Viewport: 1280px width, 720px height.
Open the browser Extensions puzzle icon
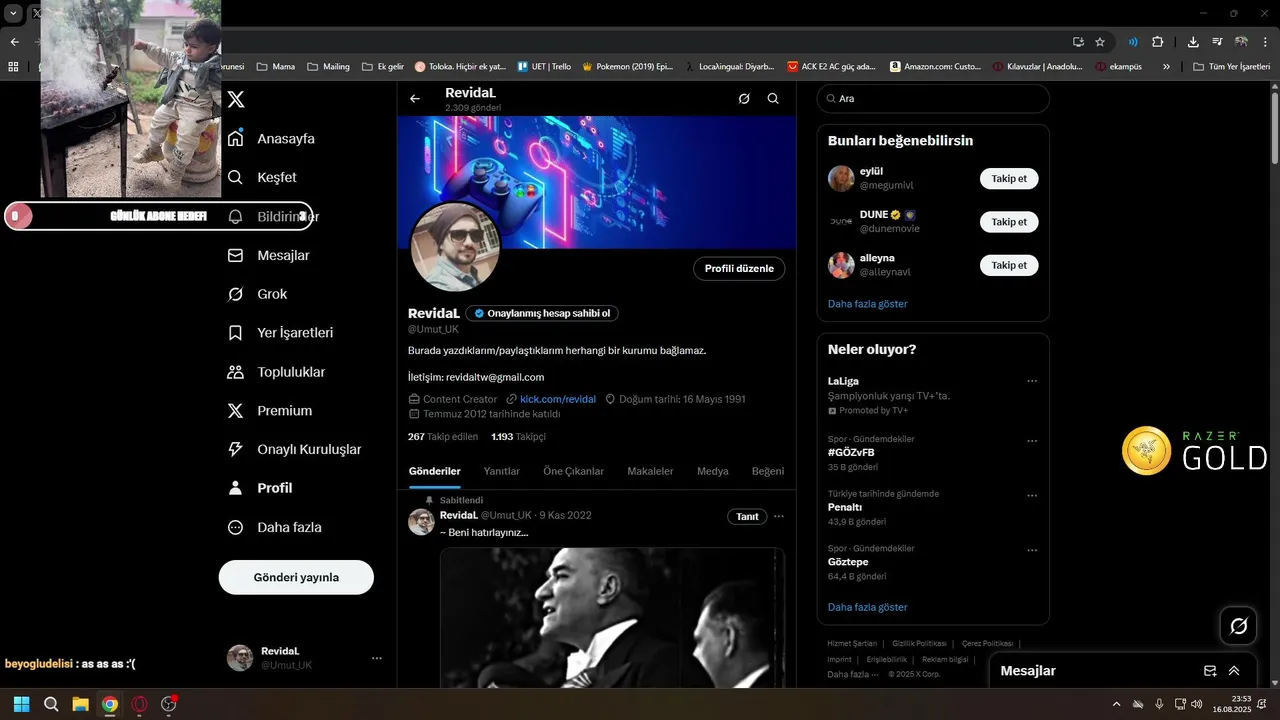tap(1158, 42)
